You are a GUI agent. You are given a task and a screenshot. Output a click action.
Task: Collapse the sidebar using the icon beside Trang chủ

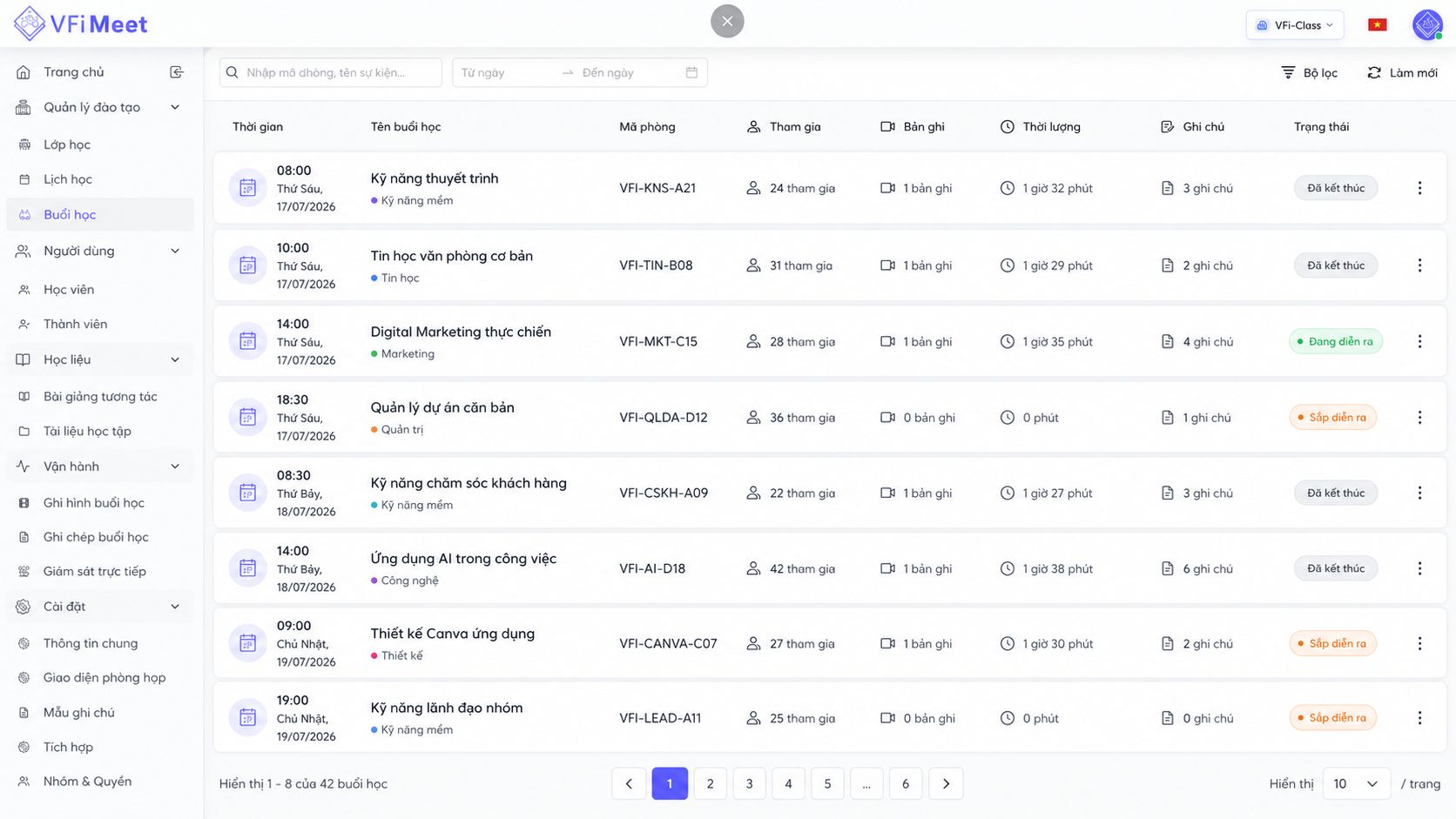pyautogui.click(x=177, y=72)
